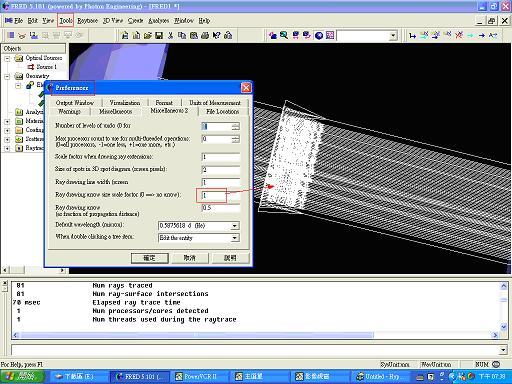Expand the Materials folder in the tree
The image size is (512, 384).
[7, 121]
